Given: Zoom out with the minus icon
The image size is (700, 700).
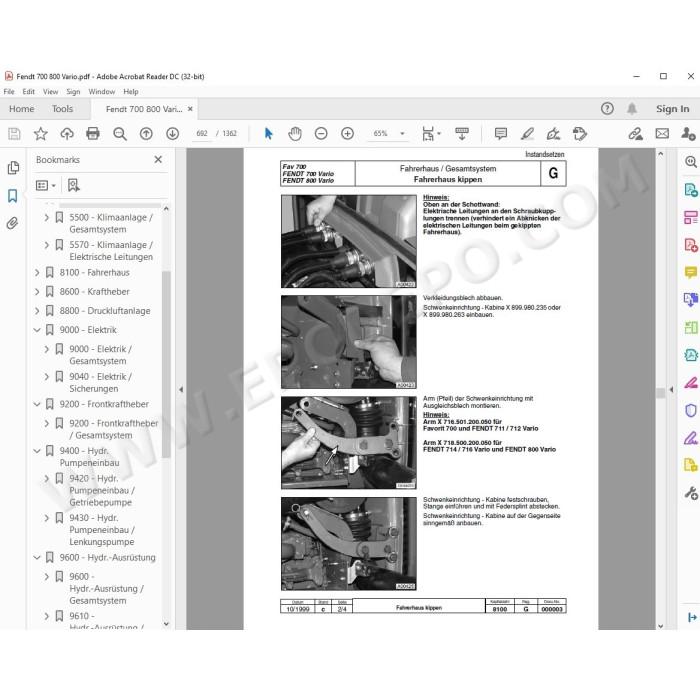Looking at the screenshot, I should click(321, 133).
